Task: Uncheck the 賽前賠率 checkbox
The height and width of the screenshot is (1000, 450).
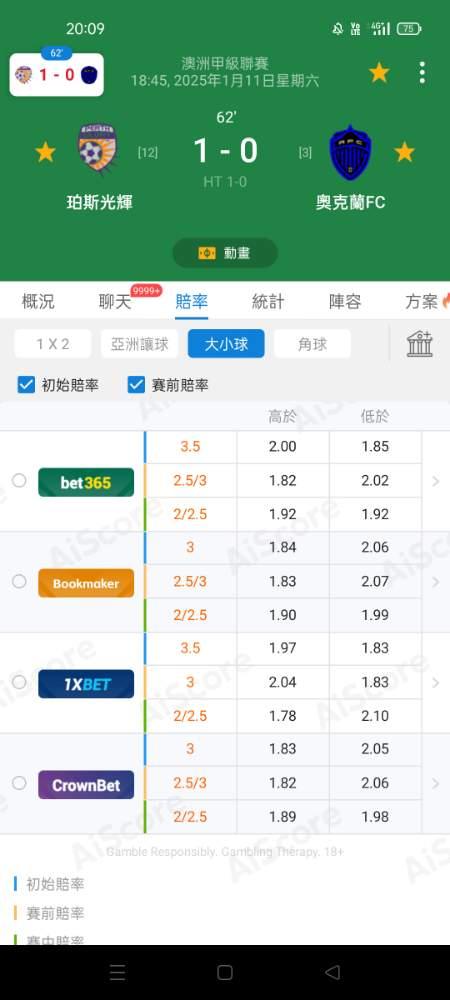Action: pos(136,385)
